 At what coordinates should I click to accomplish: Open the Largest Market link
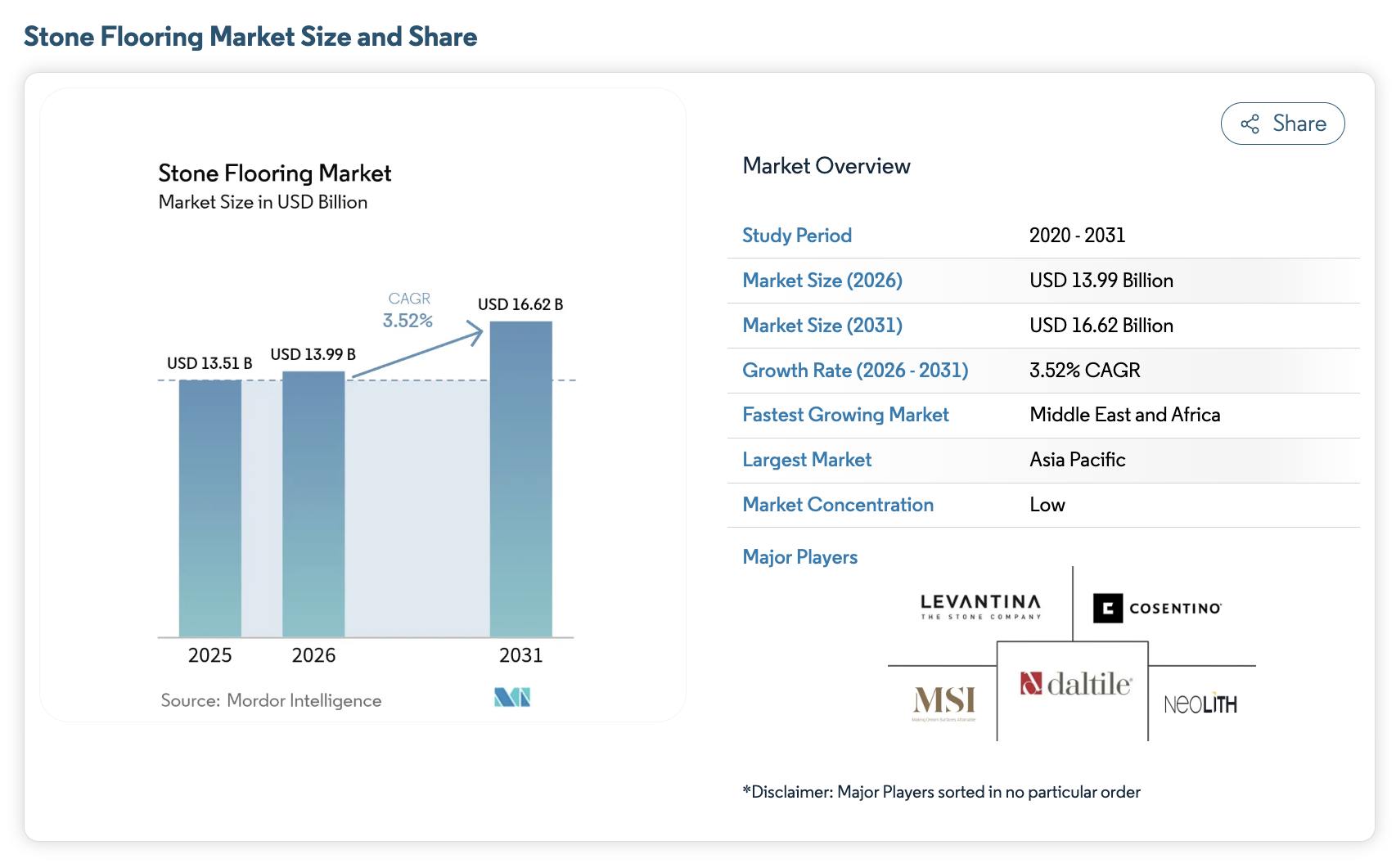pyautogui.click(x=807, y=460)
